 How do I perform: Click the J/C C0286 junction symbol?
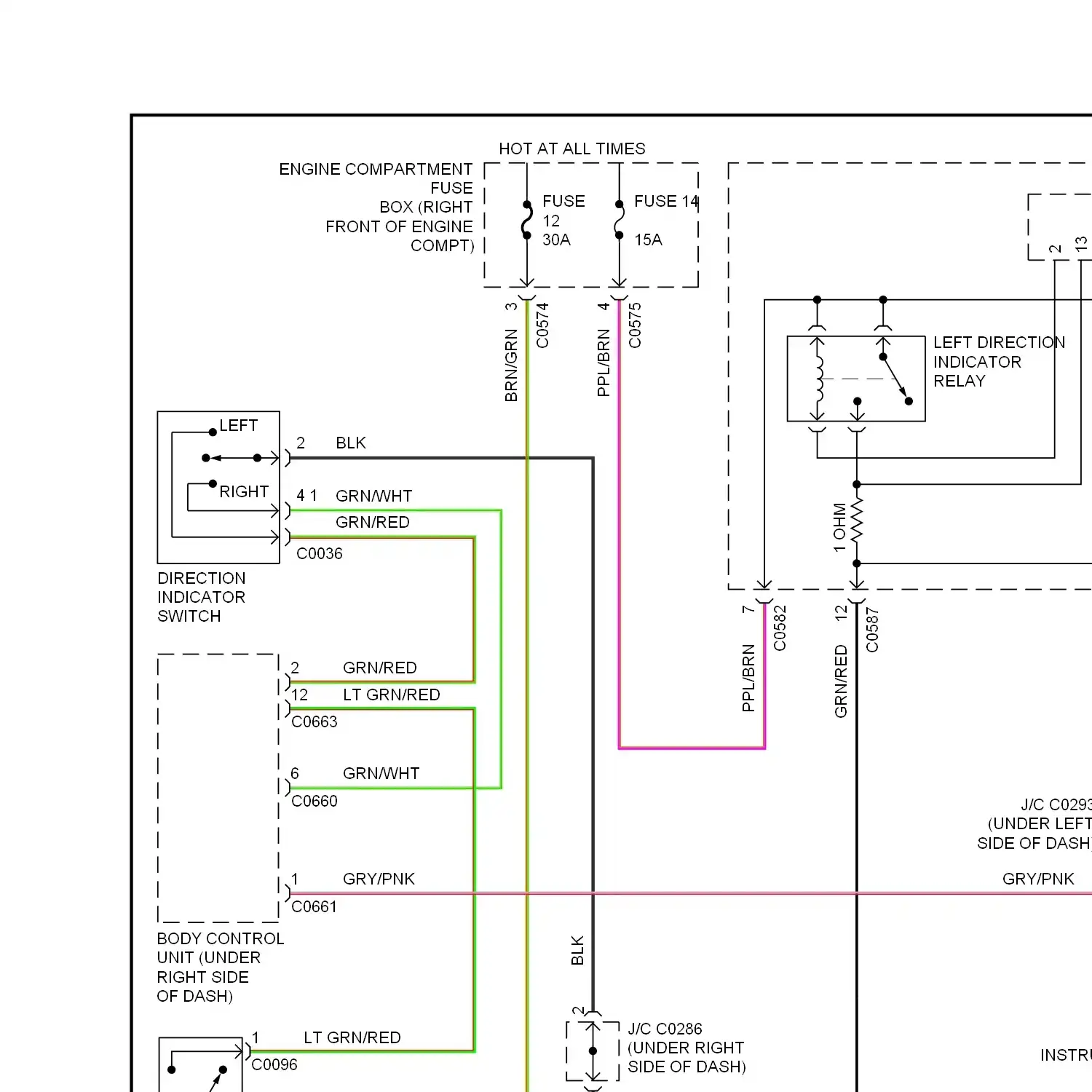(x=593, y=1051)
